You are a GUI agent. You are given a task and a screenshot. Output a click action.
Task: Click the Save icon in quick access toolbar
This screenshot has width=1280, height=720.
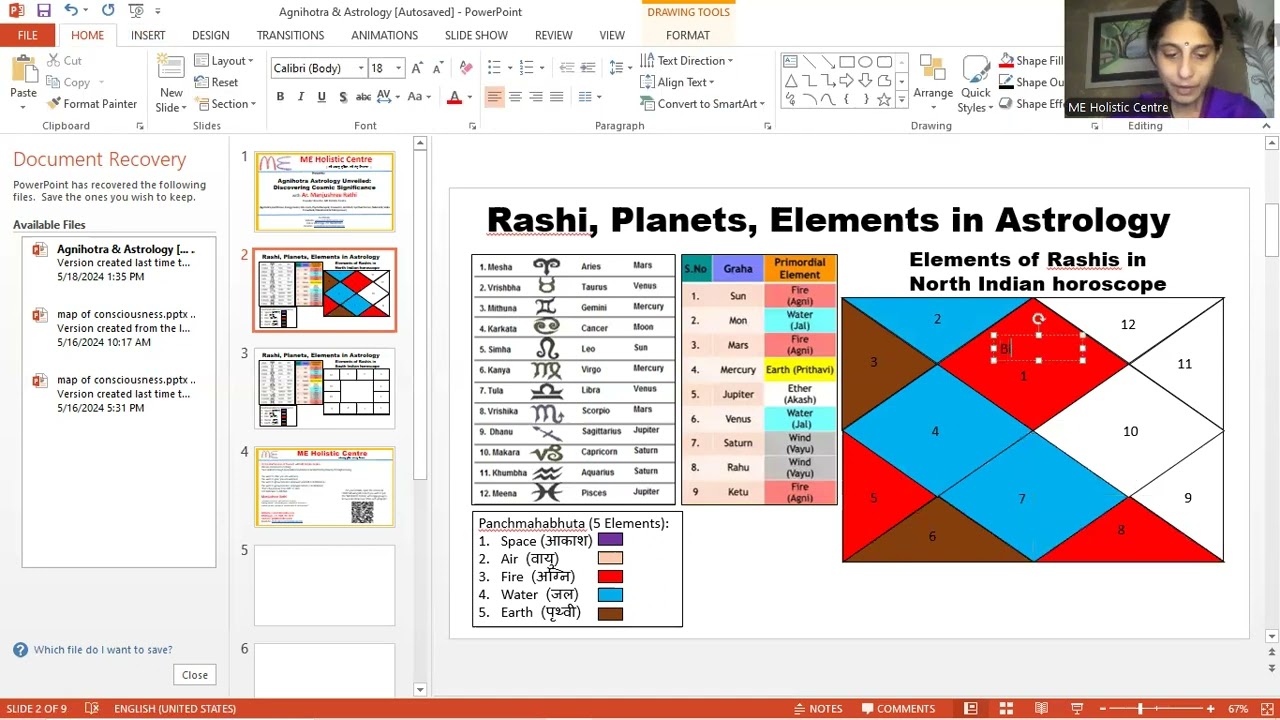(x=44, y=11)
